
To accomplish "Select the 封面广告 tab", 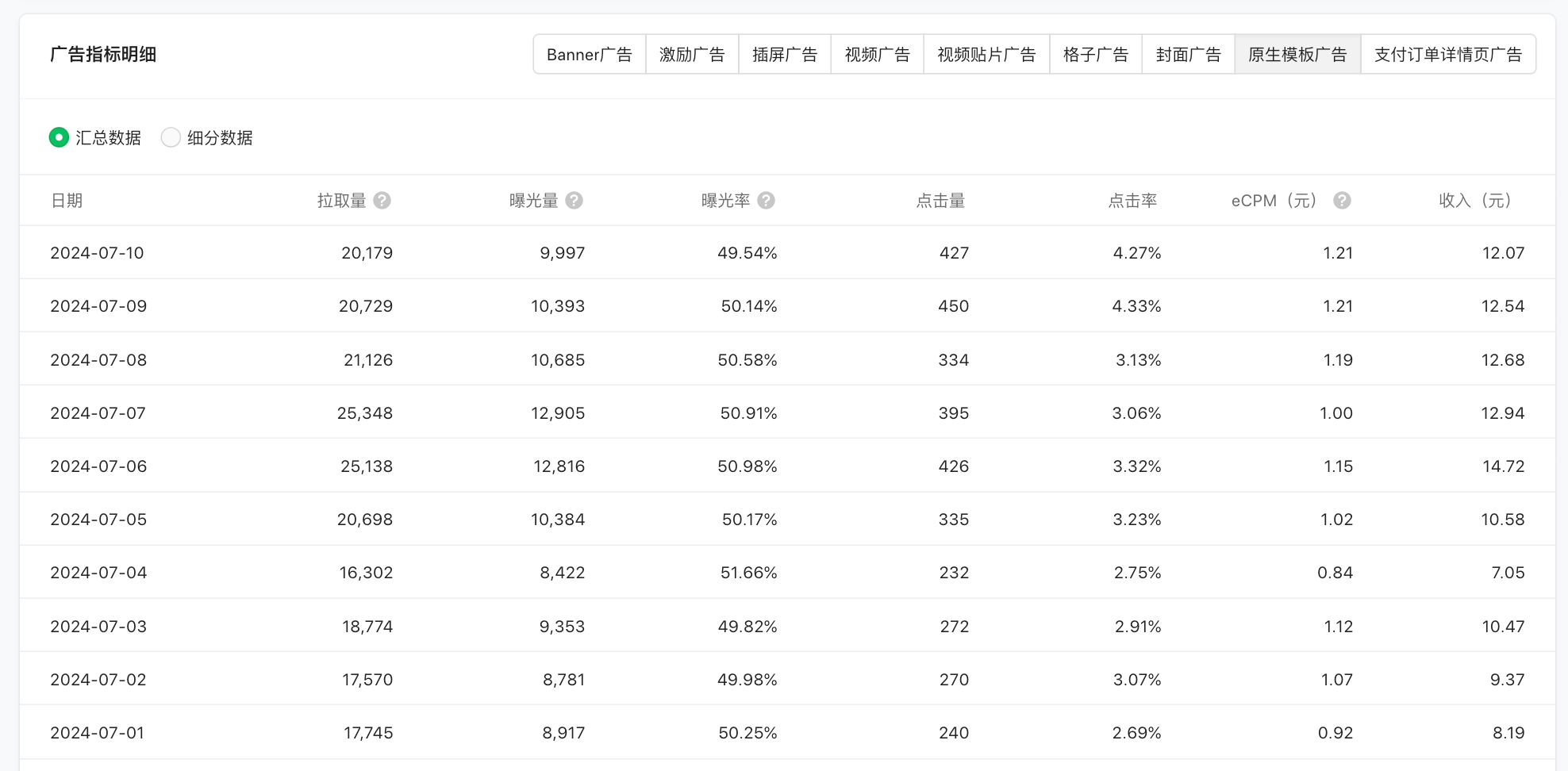I will (x=1188, y=54).
